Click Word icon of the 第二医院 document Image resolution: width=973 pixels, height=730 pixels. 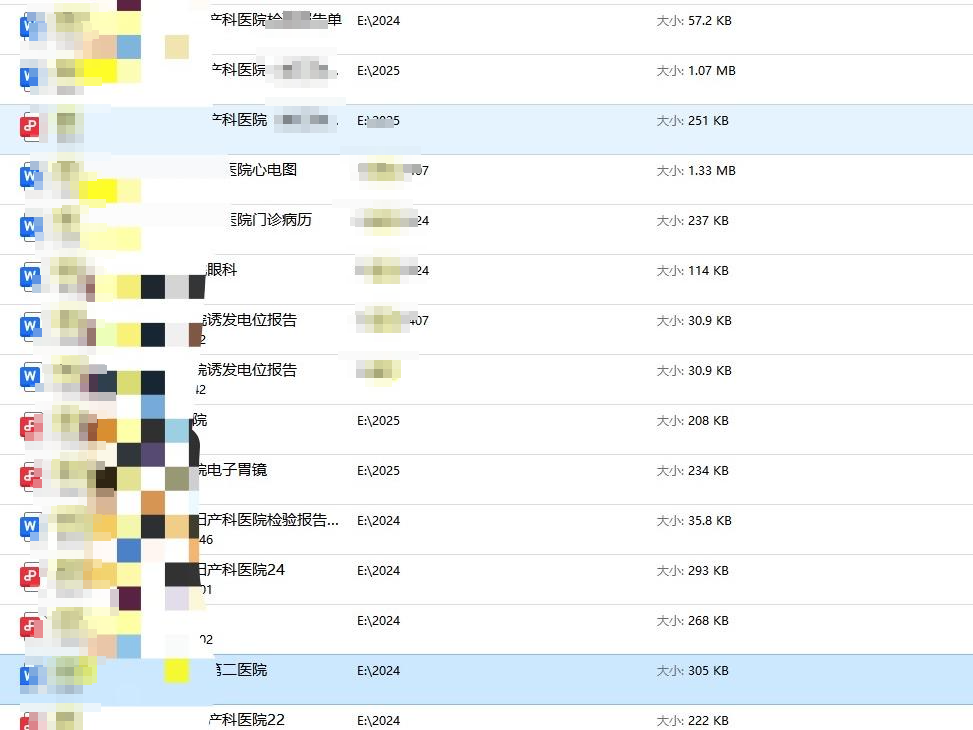pos(29,677)
